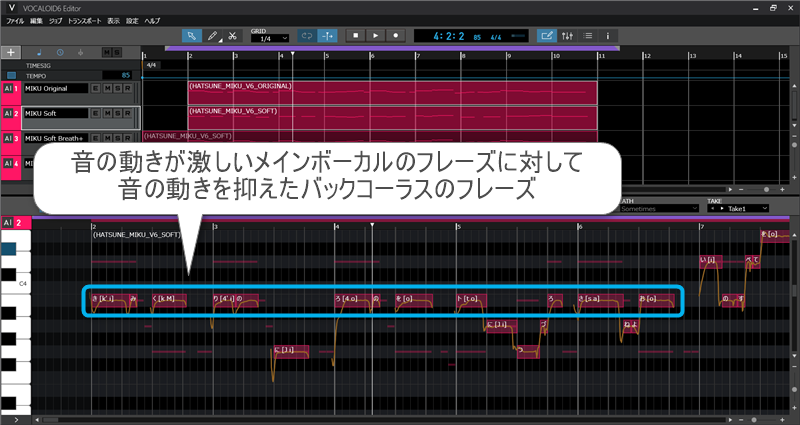The width and height of the screenshot is (800, 425).
Task: Click the Play transport button
Action: [376, 36]
